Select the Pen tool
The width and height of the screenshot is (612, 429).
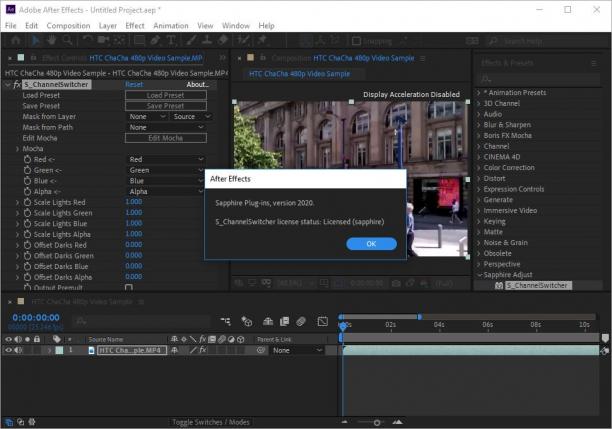[155, 40]
